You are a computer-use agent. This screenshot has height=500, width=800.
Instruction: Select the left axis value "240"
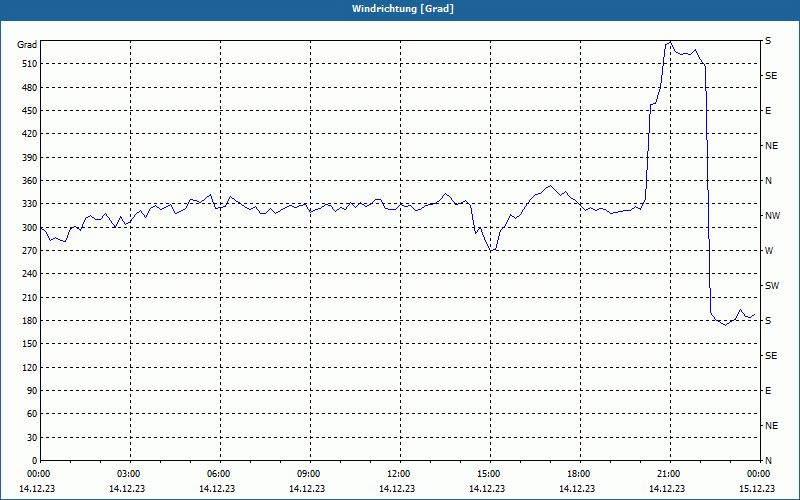[x=30, y=273]
